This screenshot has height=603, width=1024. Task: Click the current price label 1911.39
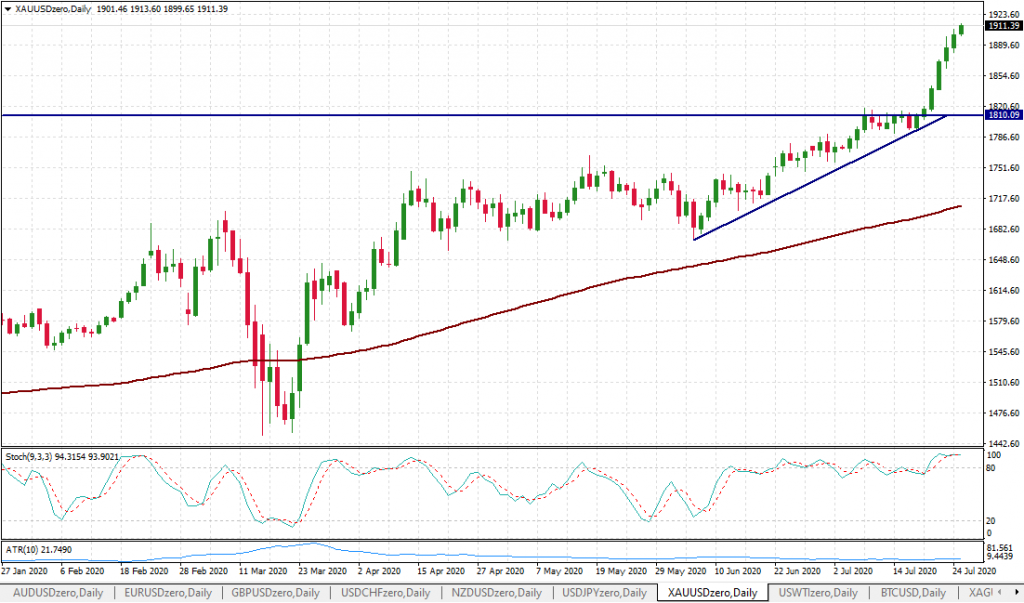click(x=1002, y=26)
